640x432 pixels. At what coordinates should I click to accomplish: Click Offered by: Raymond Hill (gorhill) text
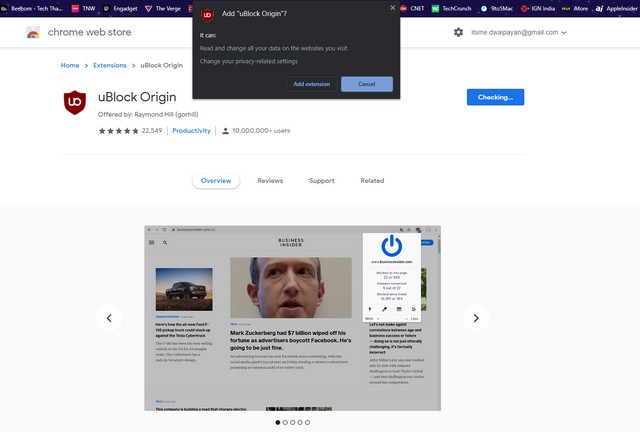pos(148,114)
